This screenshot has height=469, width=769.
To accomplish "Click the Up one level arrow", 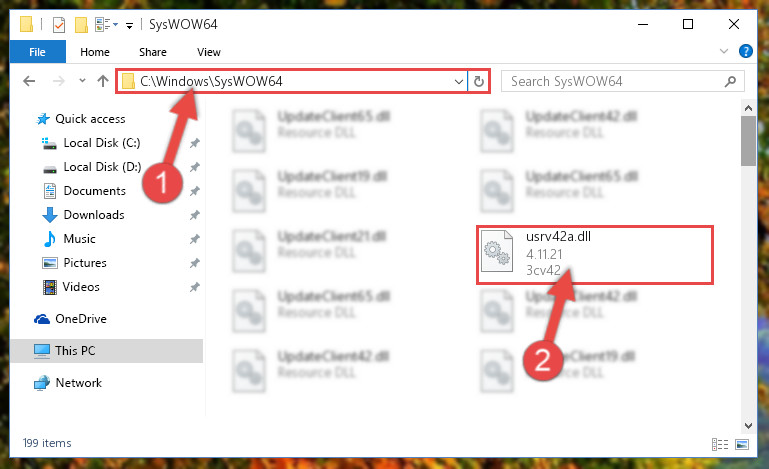I will (103, 81).
